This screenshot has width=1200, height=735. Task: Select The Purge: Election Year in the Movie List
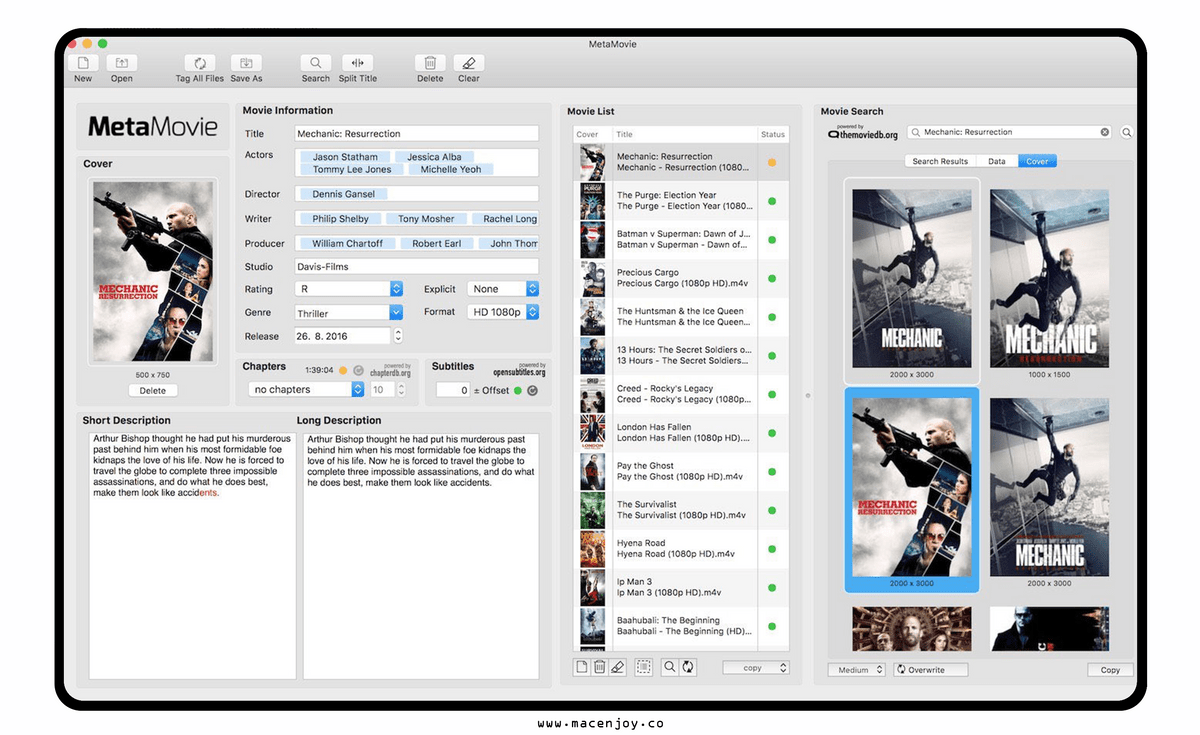coord(681,201)
